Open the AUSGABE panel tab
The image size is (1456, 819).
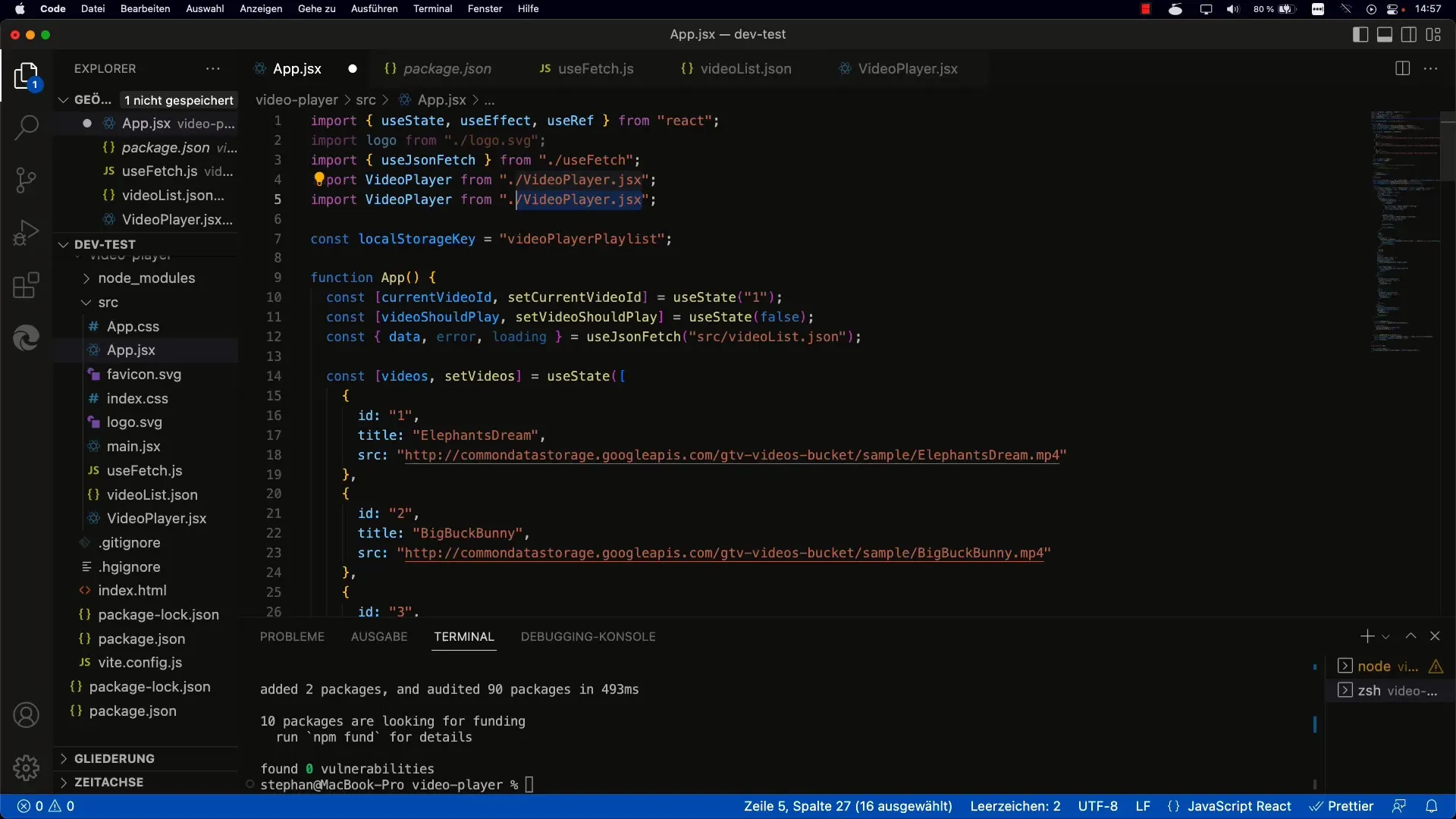coord(379,636)
